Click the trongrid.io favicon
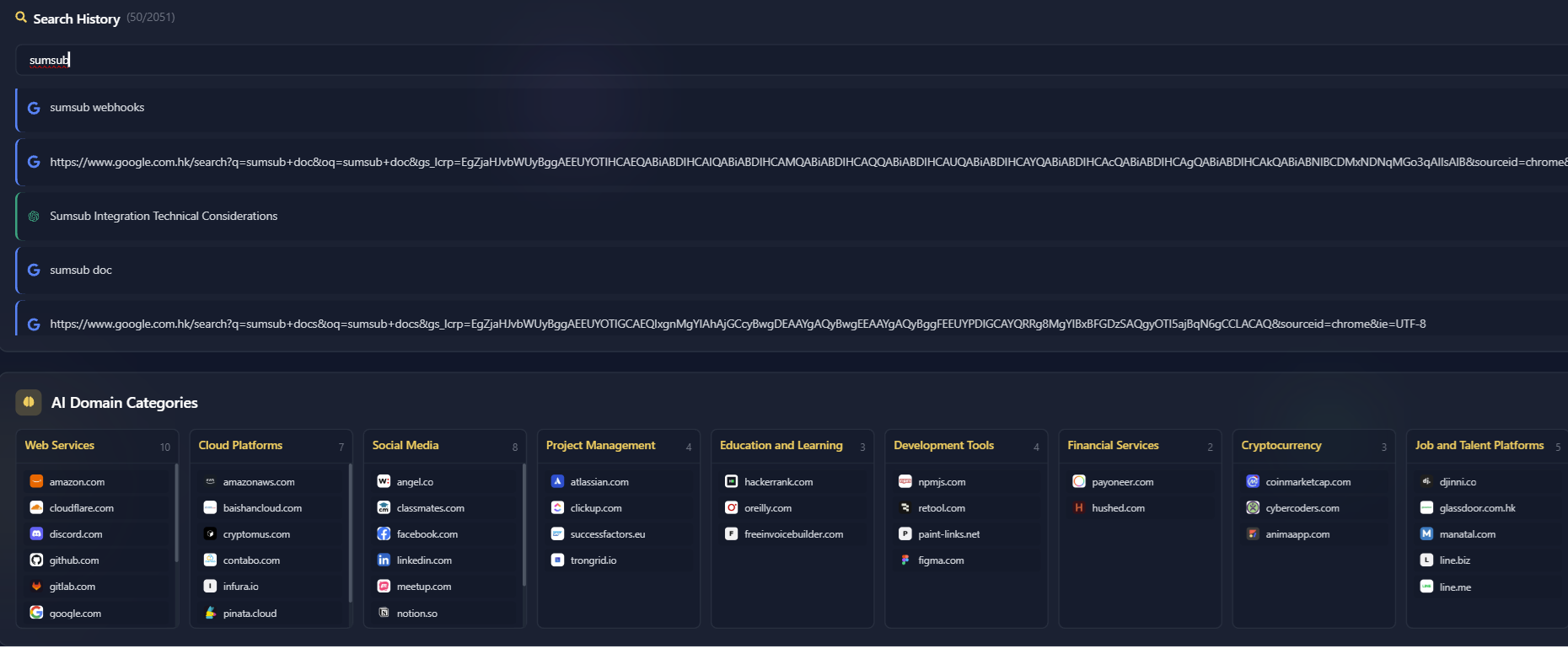 (557, 560)
